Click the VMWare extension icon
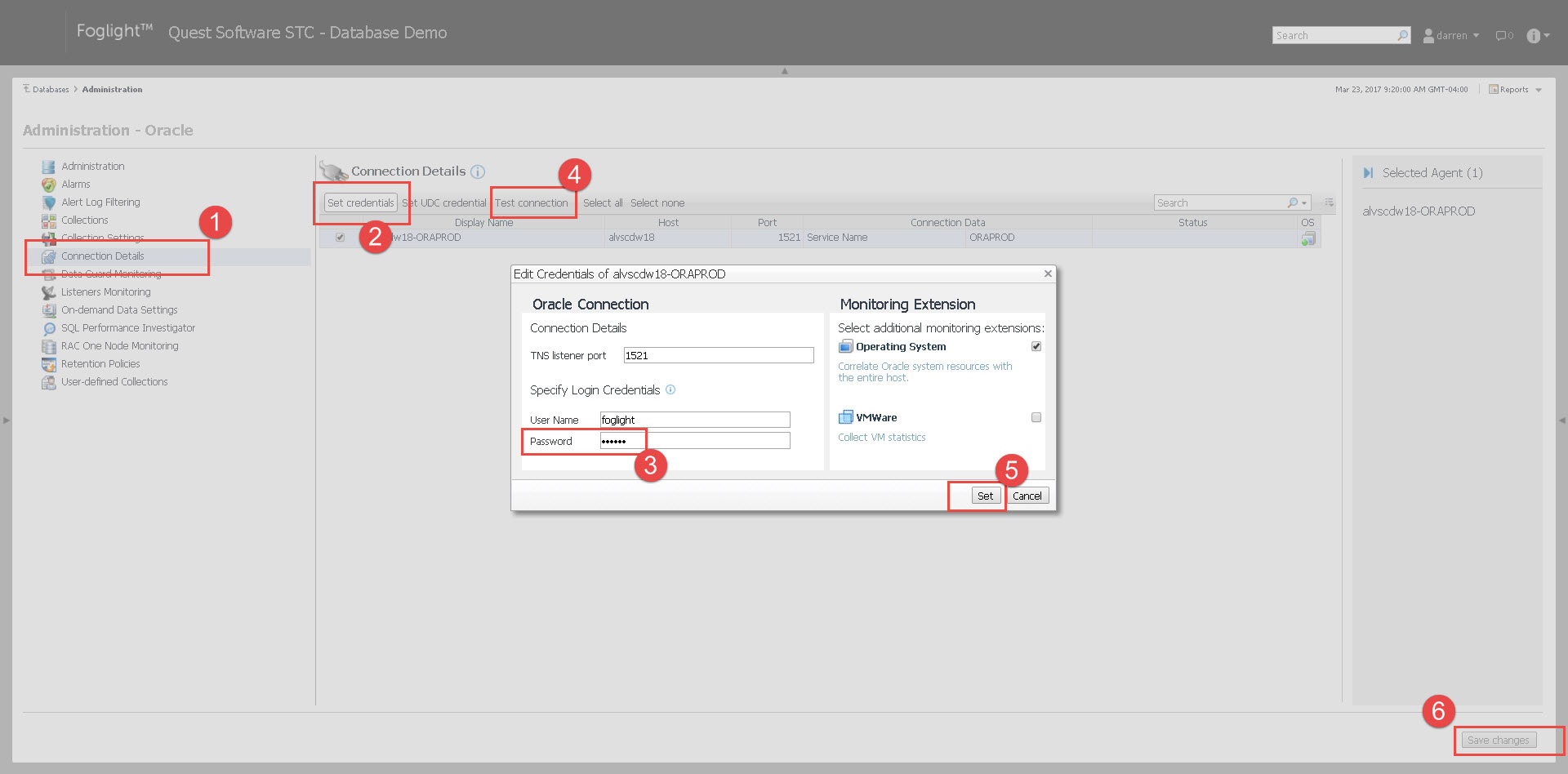The width and height of the screenshot is (1568, 774). (x=845, y=417)
